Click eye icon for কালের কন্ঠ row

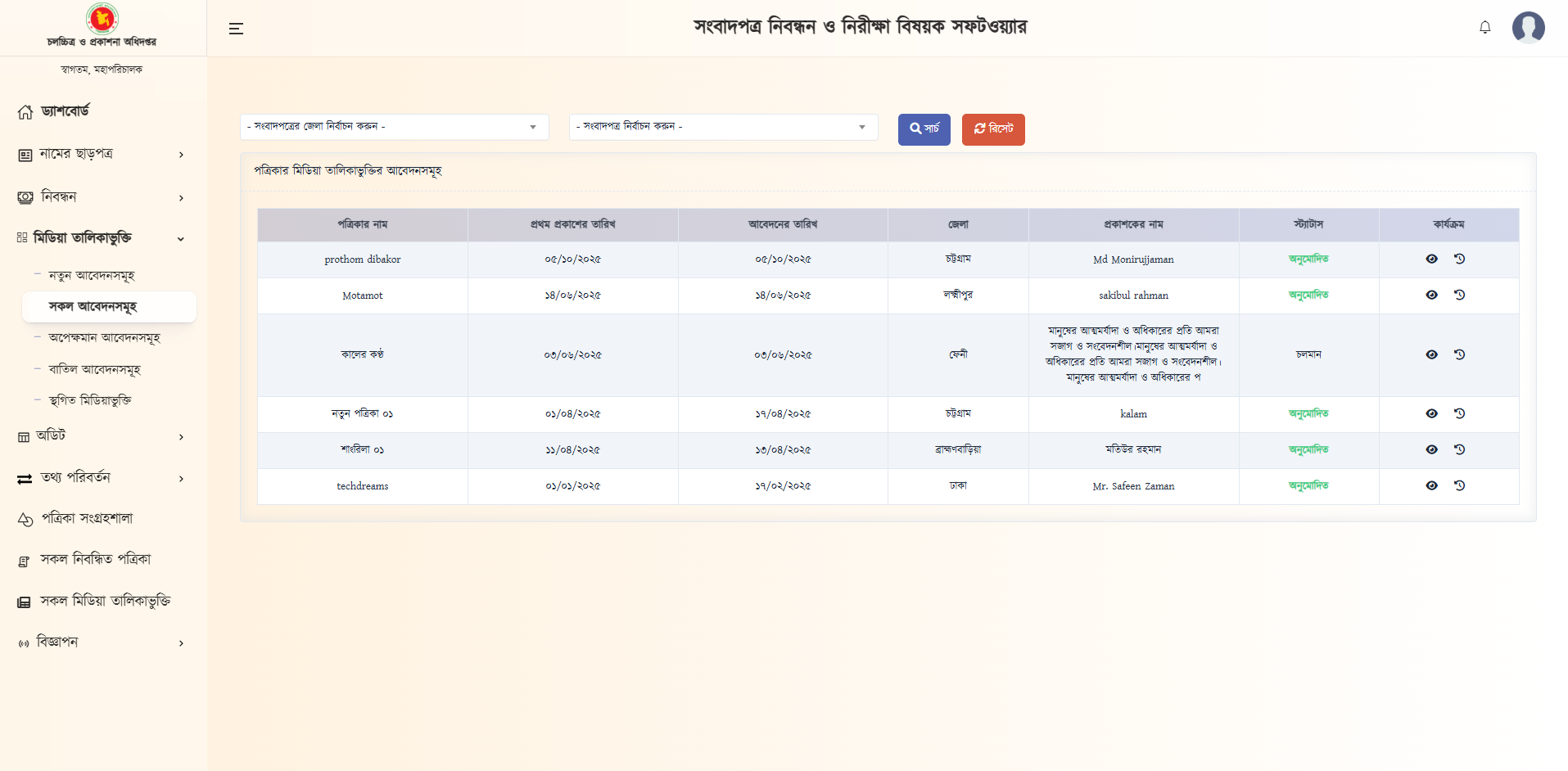coord(1431,354)
